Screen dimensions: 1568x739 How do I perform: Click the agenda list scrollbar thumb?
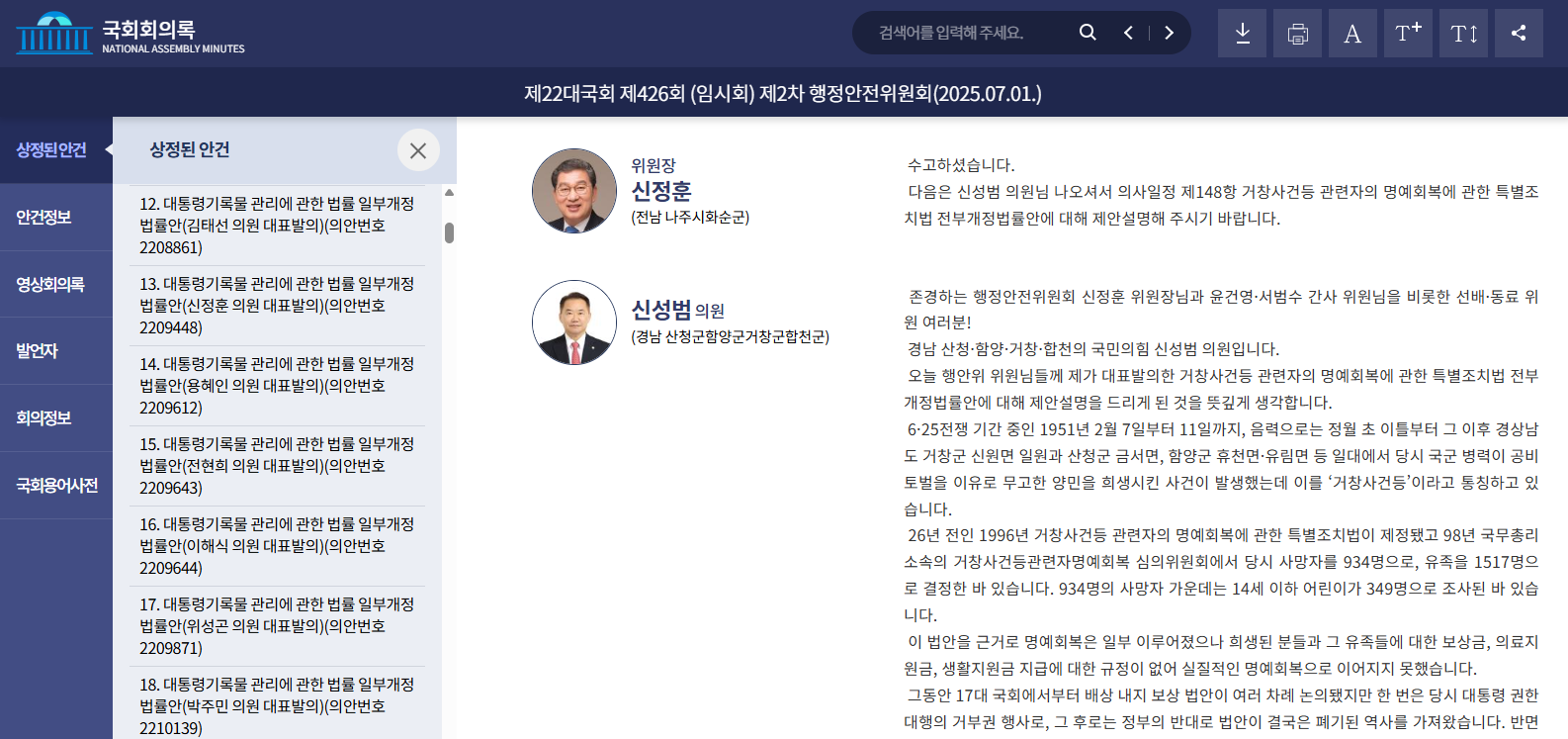(x=449, y=232)
